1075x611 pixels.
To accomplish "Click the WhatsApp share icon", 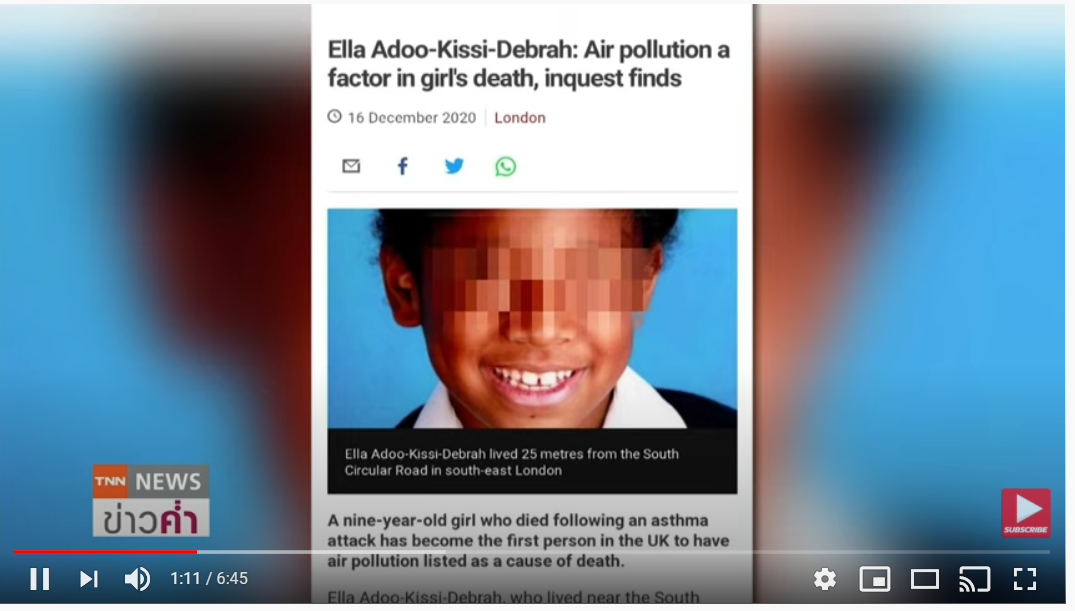I will [505, 167].
